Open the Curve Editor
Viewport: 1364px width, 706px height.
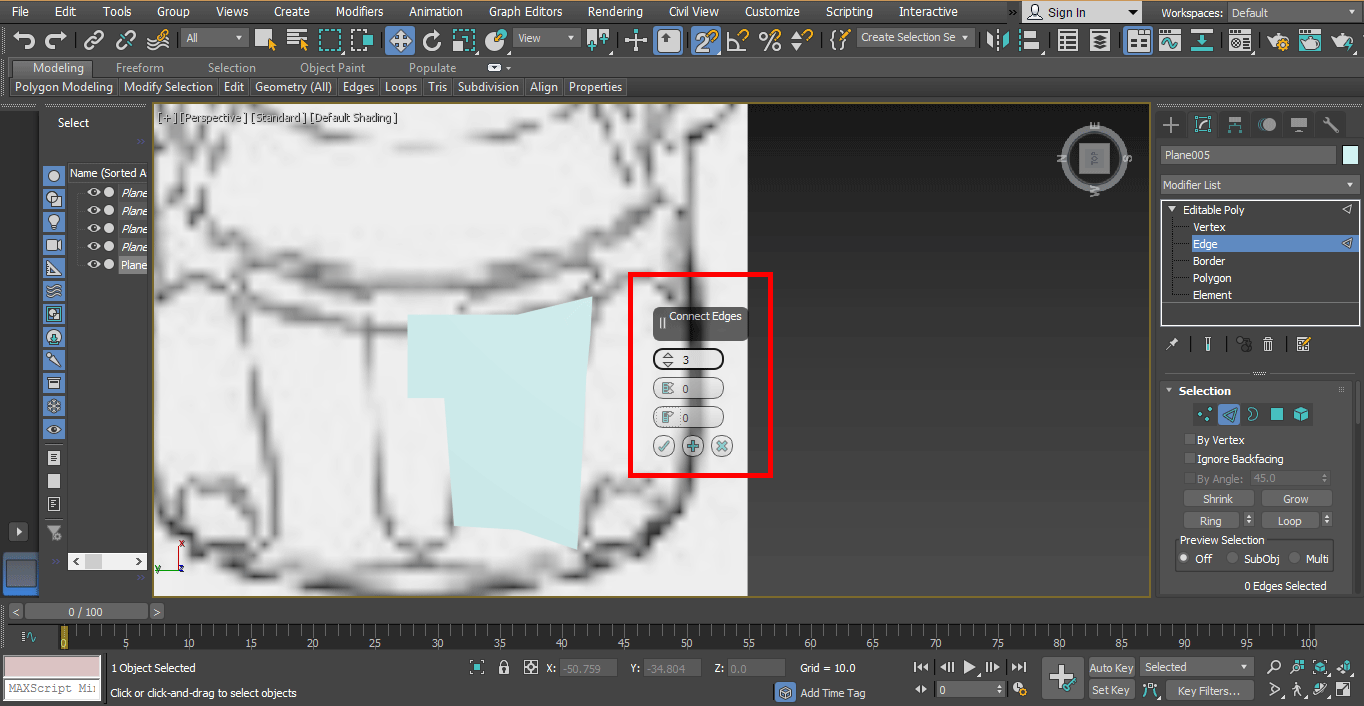[1169, 41]
